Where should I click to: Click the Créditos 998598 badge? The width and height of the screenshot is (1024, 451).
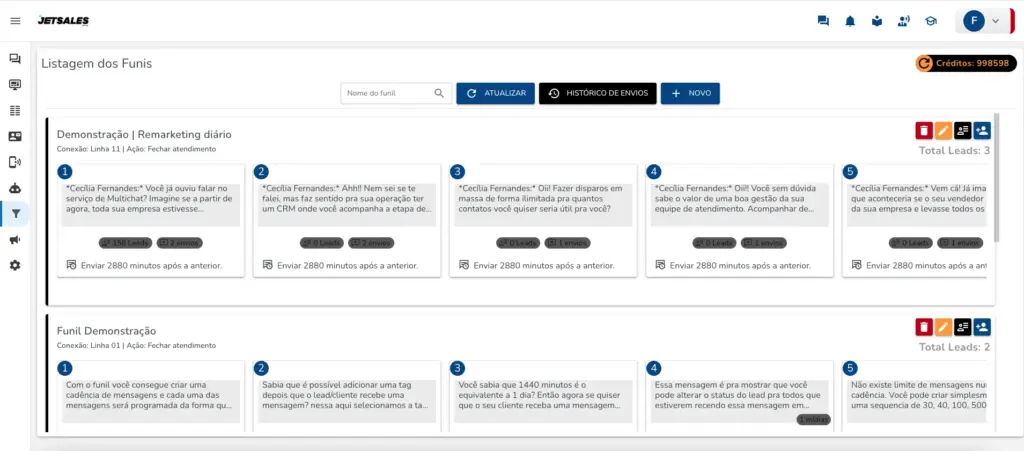pos(965,63)
